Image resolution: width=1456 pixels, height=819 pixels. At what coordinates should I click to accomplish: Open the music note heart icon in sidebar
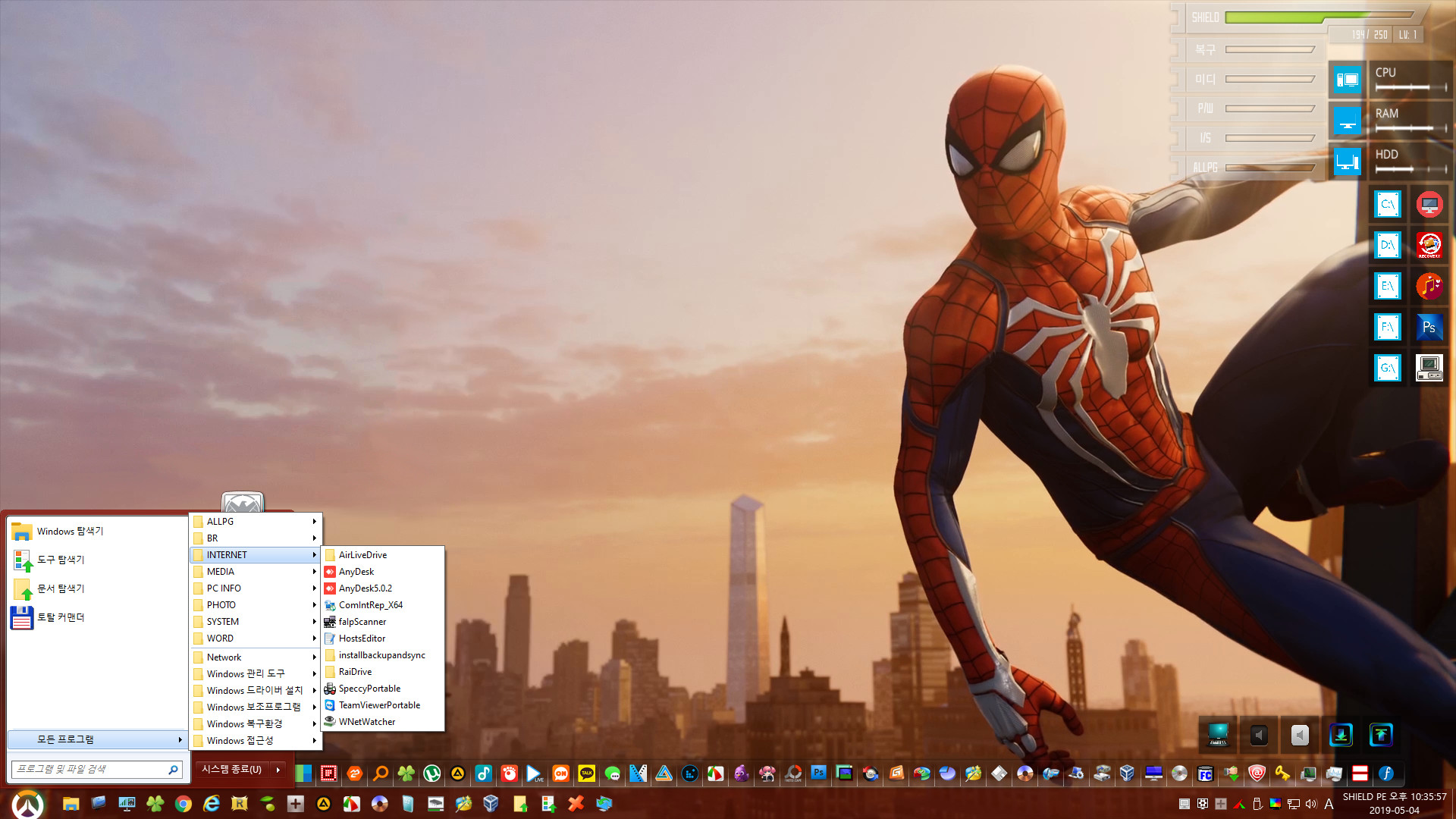pyautogui.click(x=1429, y=286)
